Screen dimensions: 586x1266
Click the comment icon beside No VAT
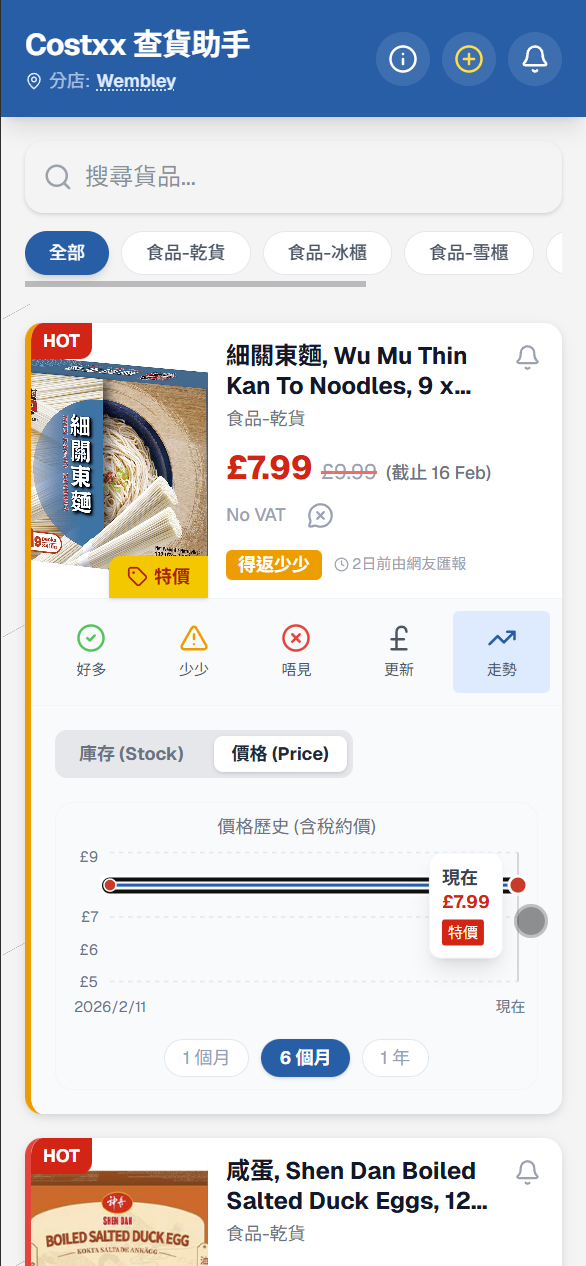point(319,516)
